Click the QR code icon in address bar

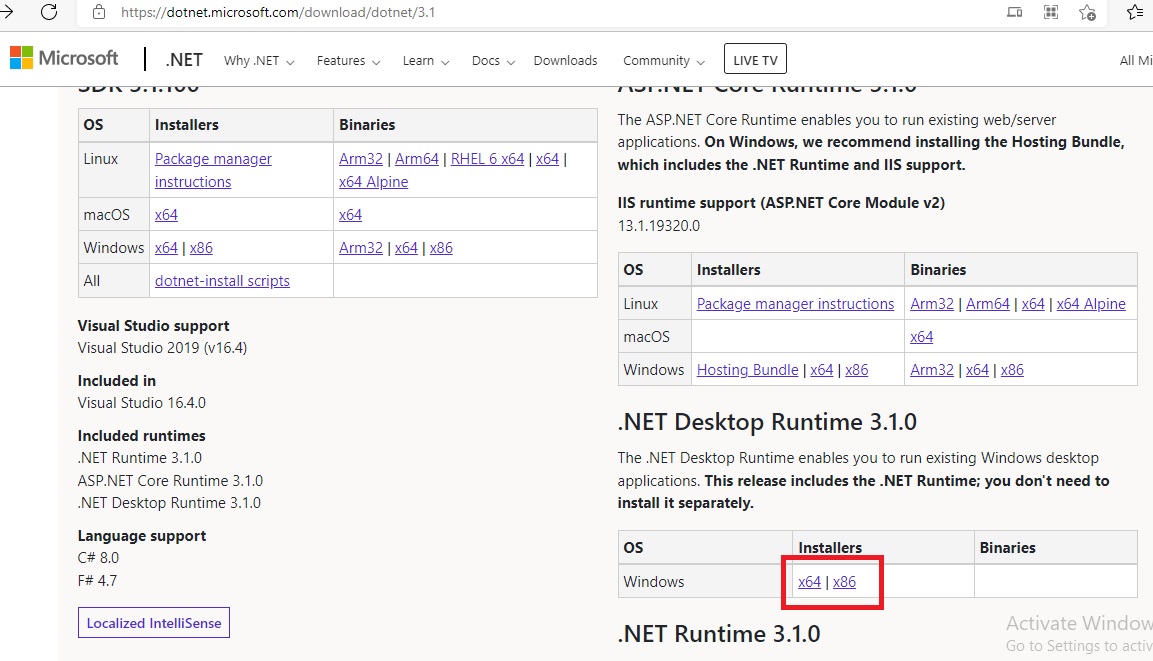[1051, 12]
